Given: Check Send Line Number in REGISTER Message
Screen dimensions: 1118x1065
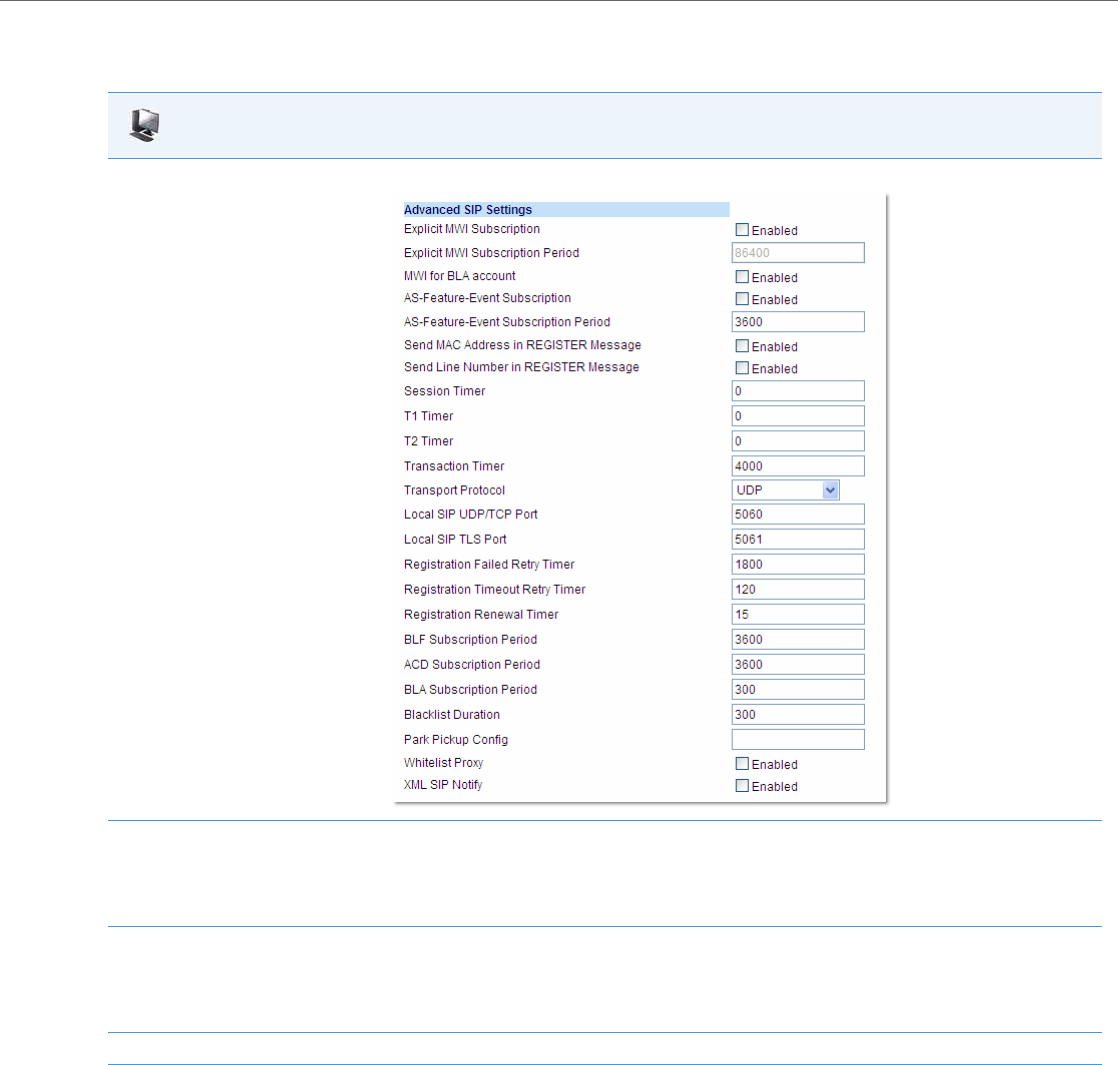Looking at the screenshot, I should pos(742,368).
